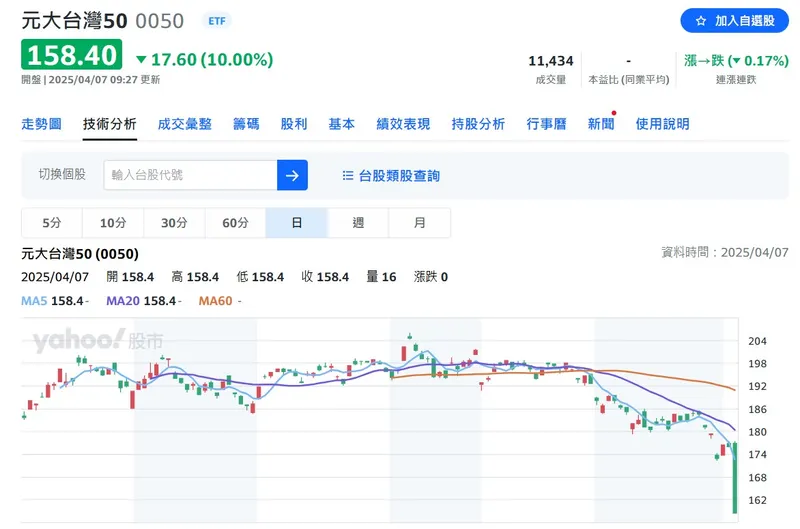Viewport: 800px width, 529px height.
Task: Click the blue arrow search submit button
Action: [x=292, y=175]
